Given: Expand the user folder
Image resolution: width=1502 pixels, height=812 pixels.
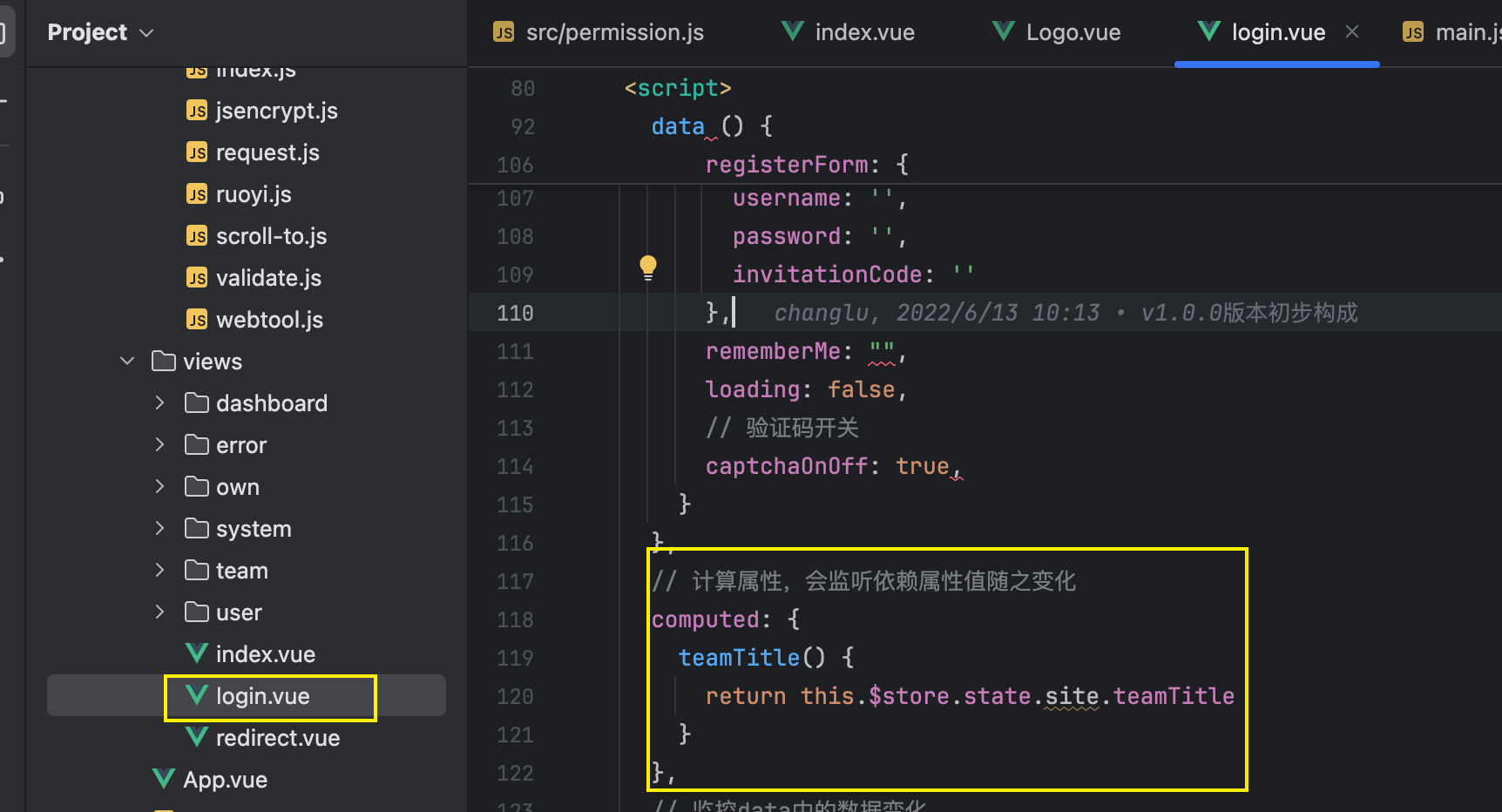Looking at the screenshot, I should (159, 612).
